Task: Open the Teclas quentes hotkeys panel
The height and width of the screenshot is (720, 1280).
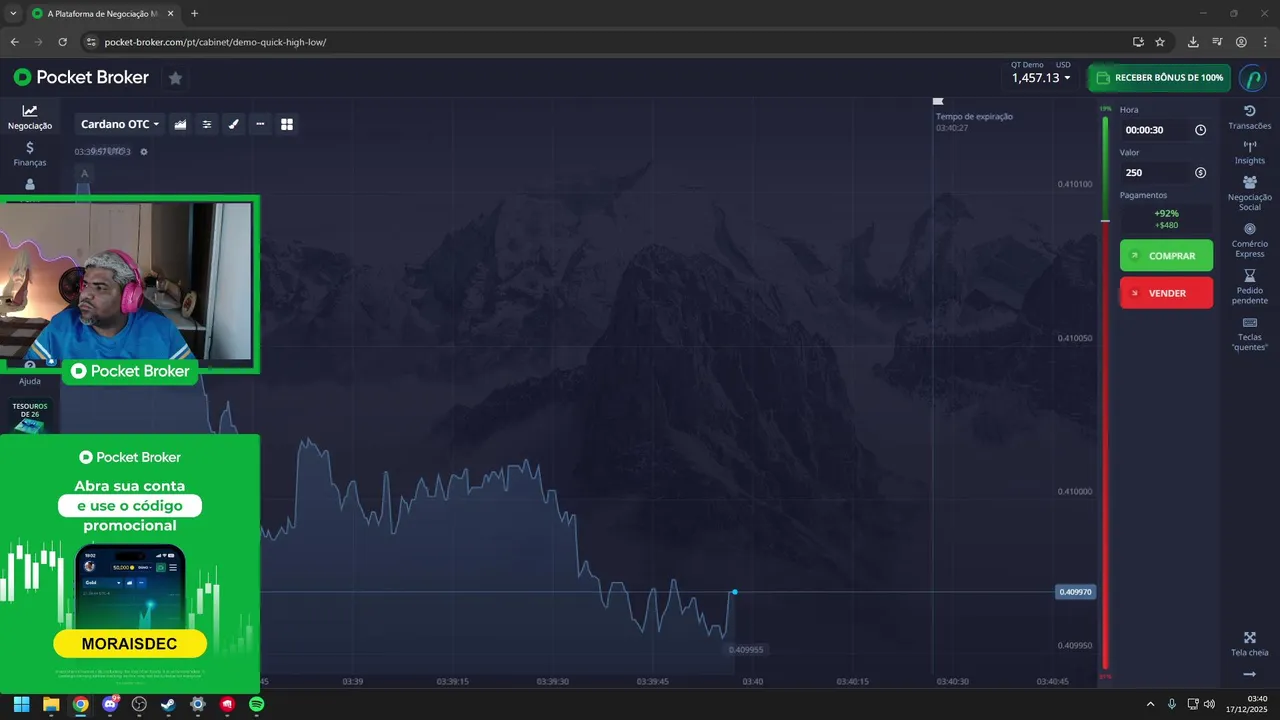Action: pos(1250,334)
